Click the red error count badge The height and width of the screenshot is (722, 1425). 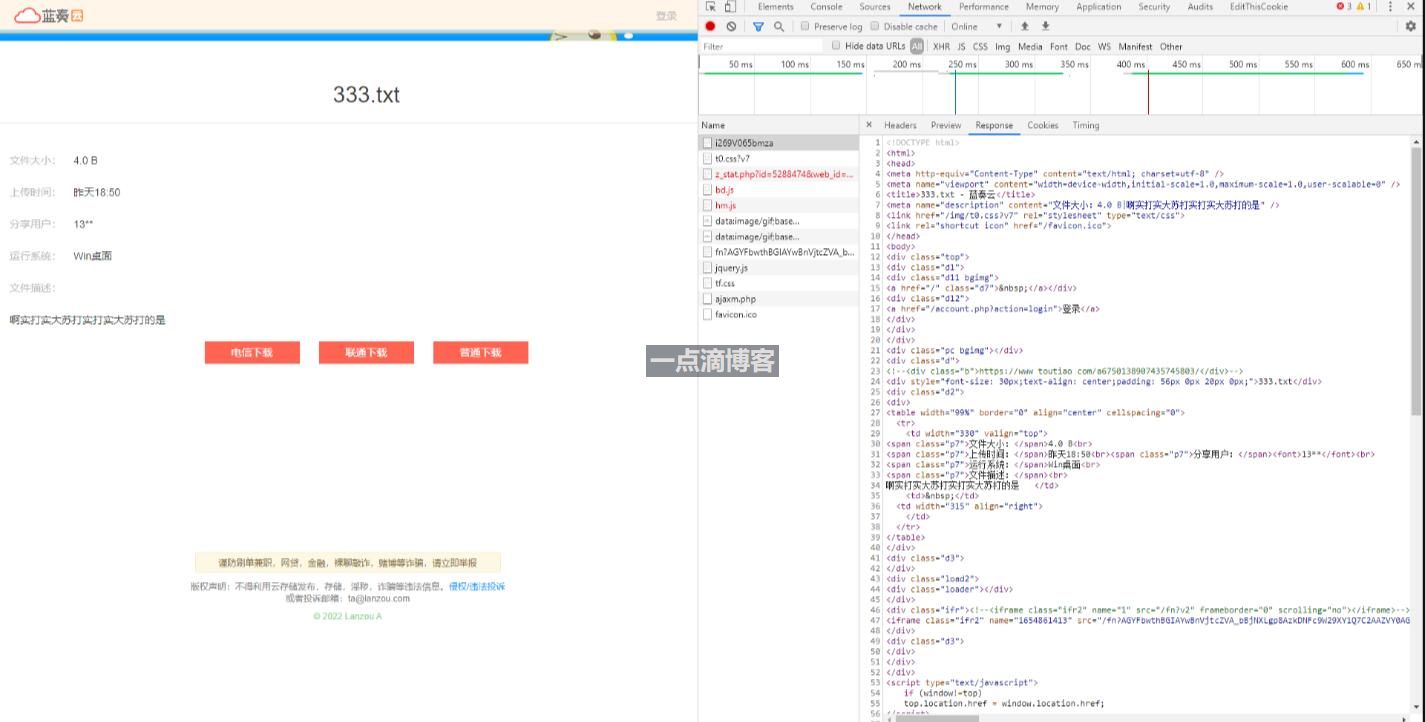pos(1344,6)
